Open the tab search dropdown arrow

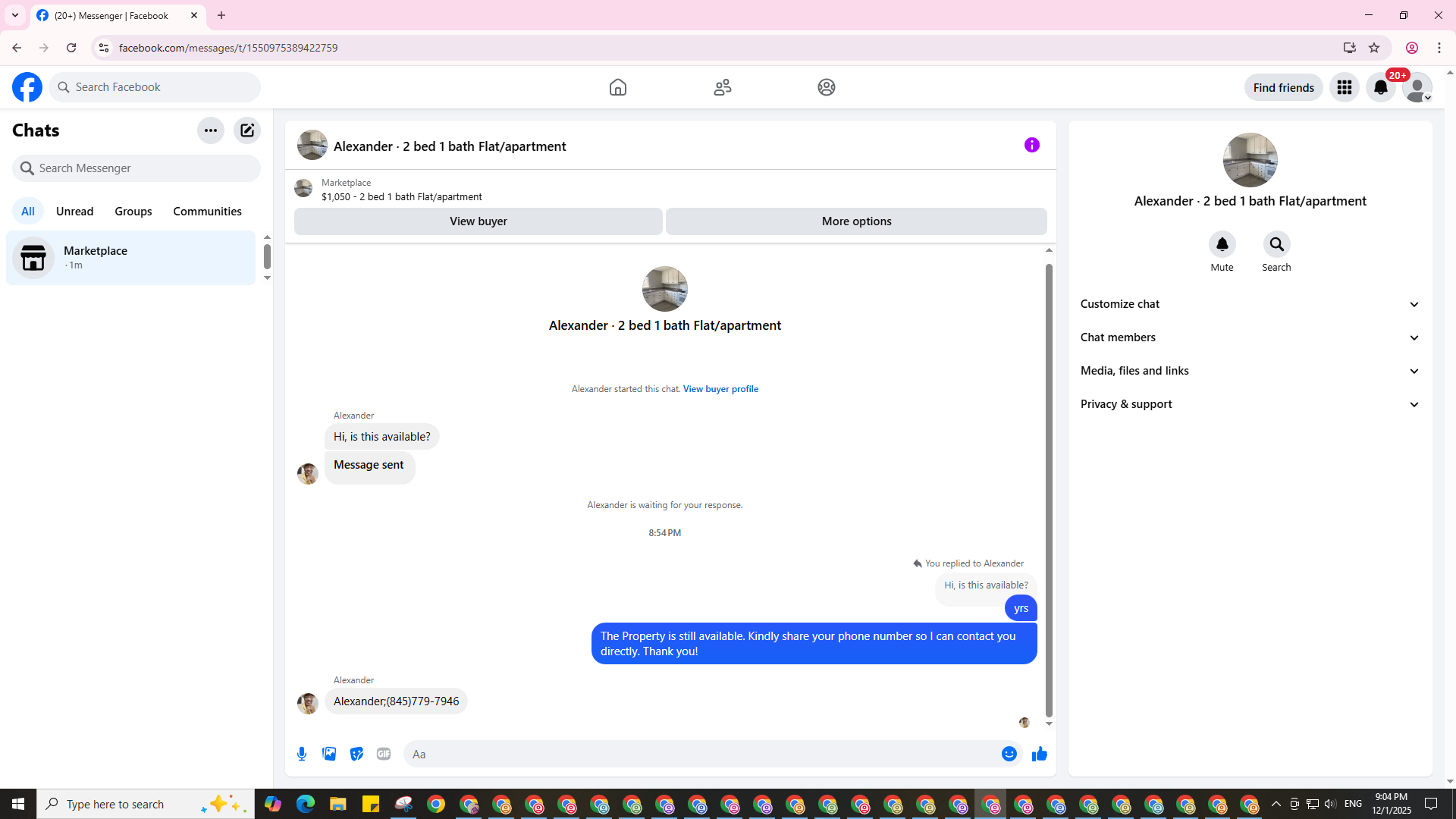[15, 15]
